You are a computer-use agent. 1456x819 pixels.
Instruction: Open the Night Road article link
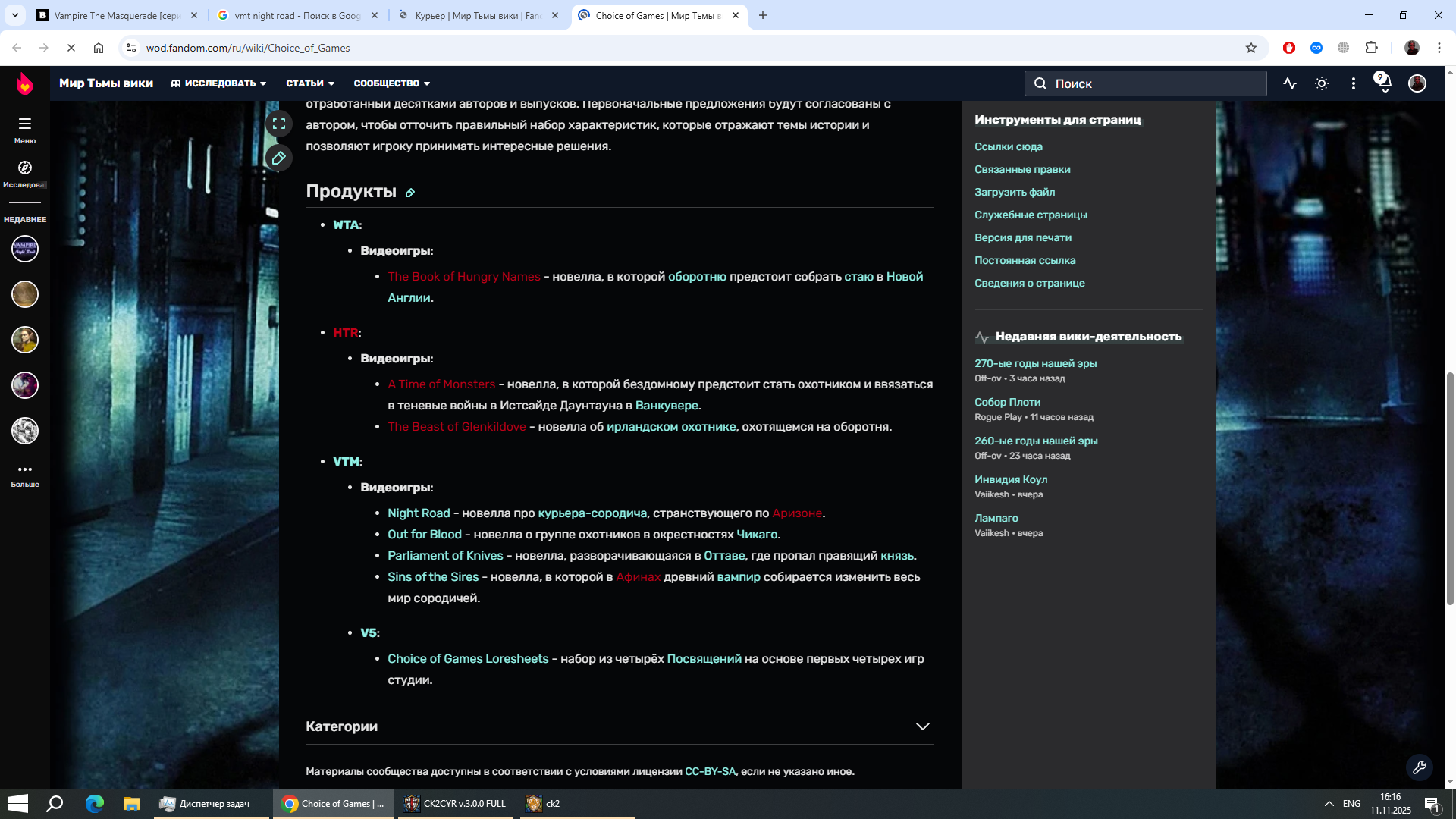[x=419, y=513]
